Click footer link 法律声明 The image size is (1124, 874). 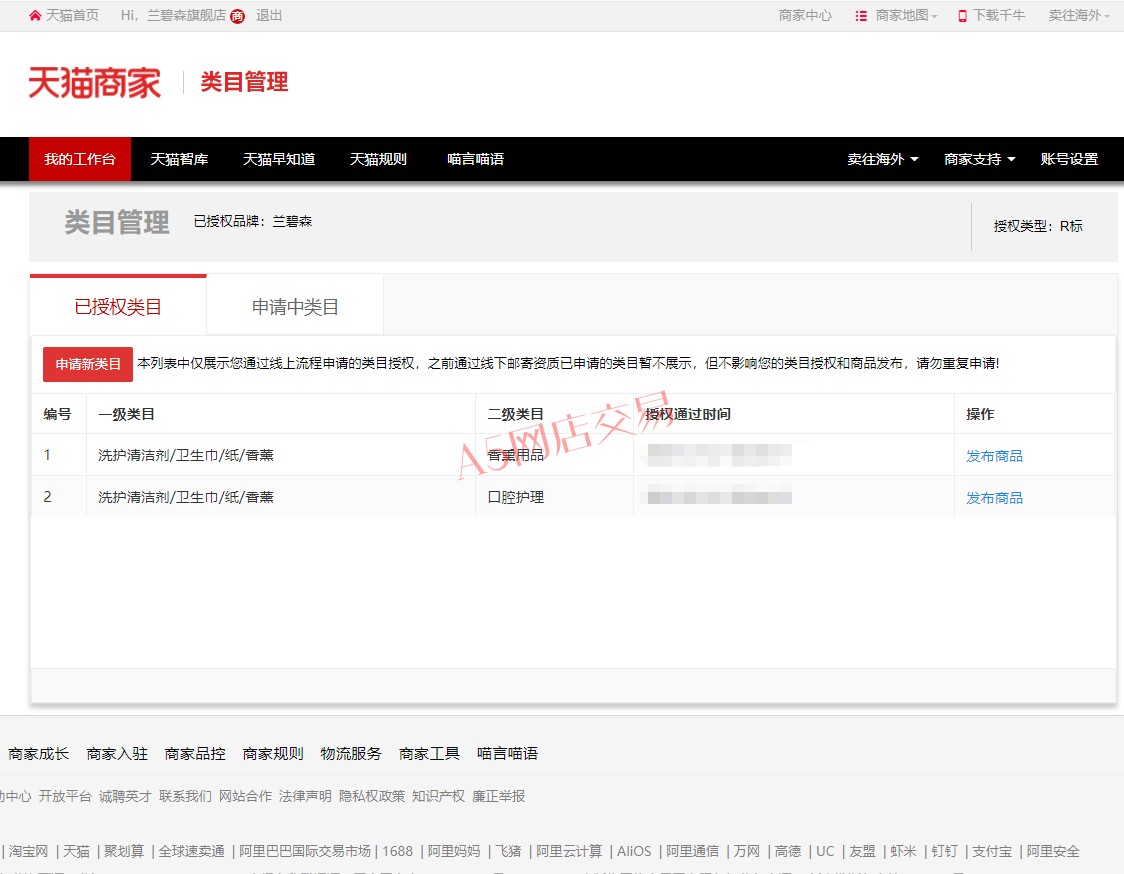(x=305, y=796)
